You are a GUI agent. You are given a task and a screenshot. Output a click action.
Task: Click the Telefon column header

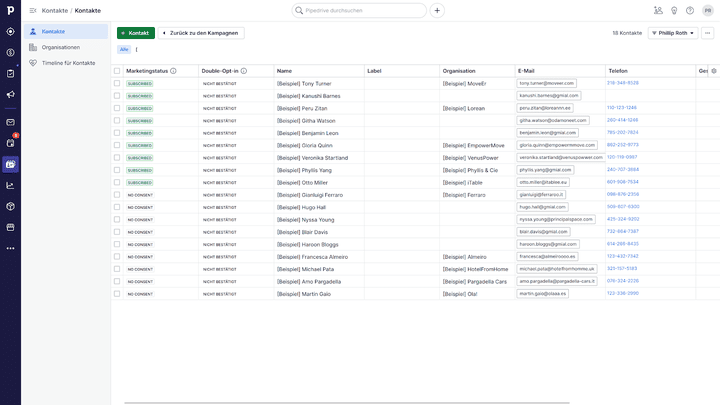[618, 71]
